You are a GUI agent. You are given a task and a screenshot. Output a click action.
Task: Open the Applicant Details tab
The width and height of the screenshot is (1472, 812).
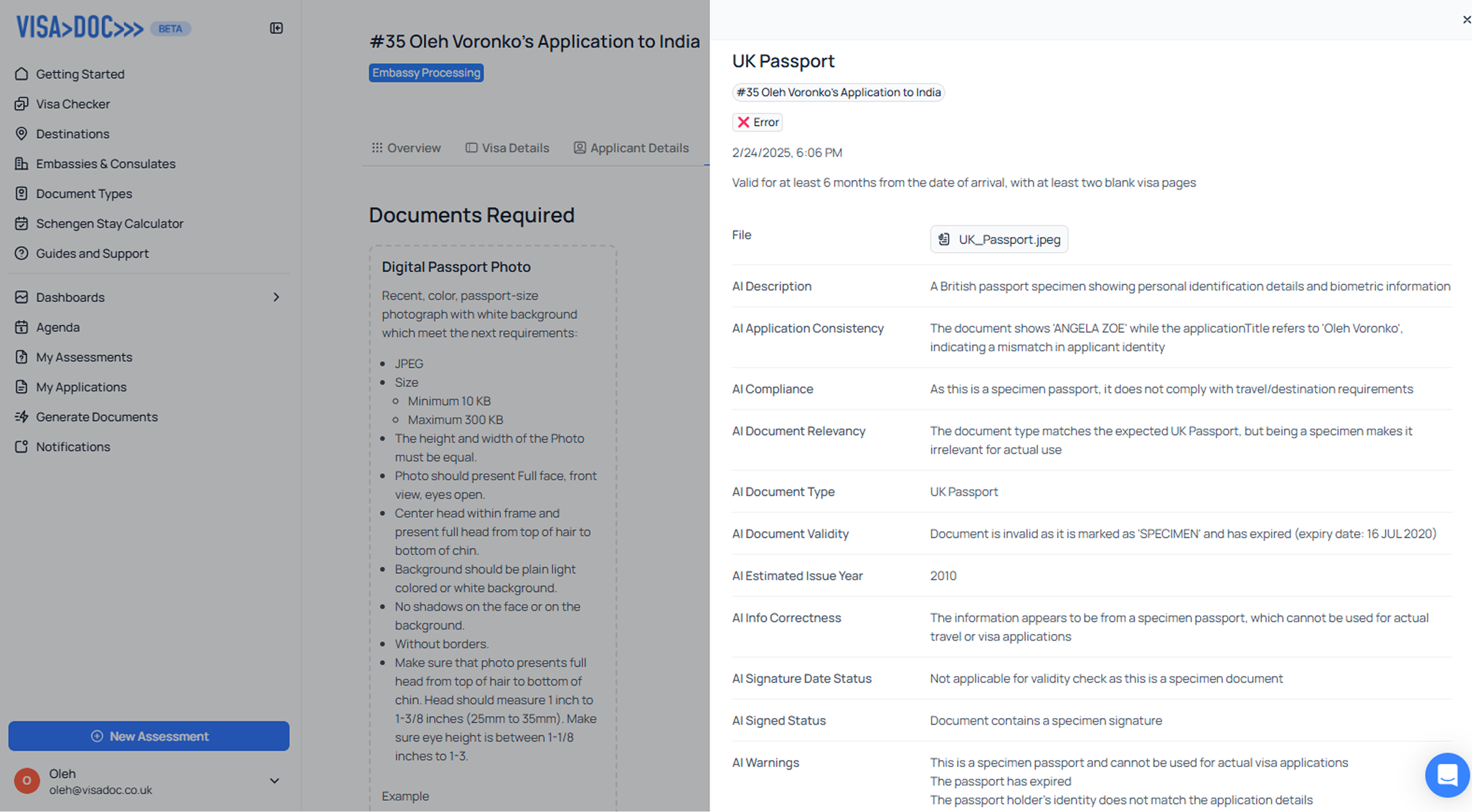click(x=631, y=148)
